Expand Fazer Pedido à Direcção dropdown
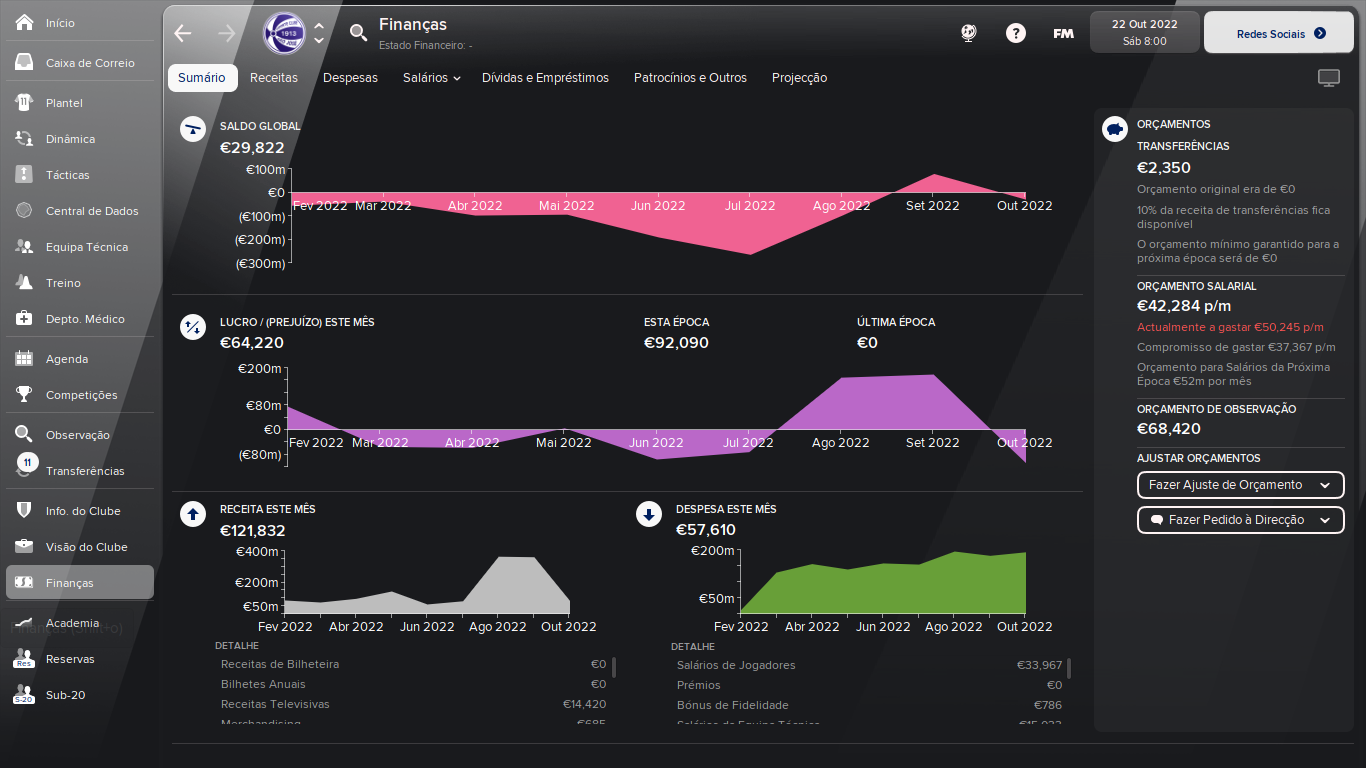 pos(1240,520)
